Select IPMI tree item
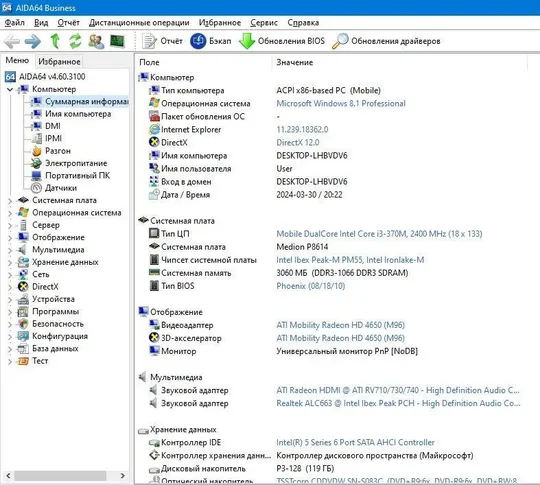Image resolution: width=540 pixels, height=485 pixels. 53,138
